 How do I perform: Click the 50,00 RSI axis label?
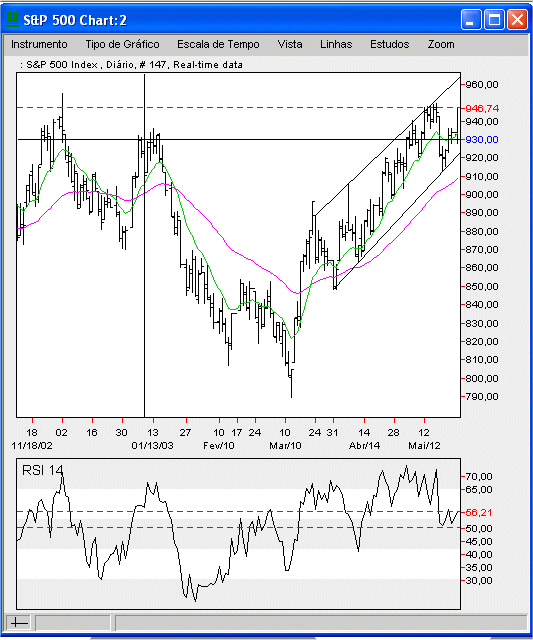pos(479,528)
